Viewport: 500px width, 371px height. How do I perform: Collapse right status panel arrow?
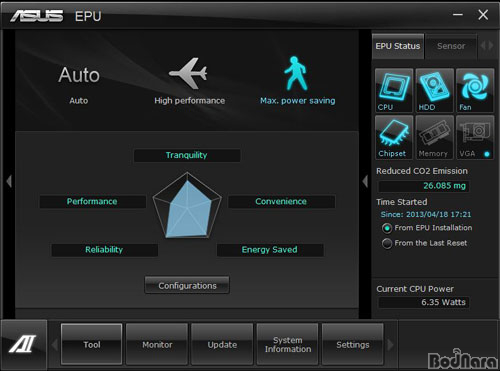(365, 181)
